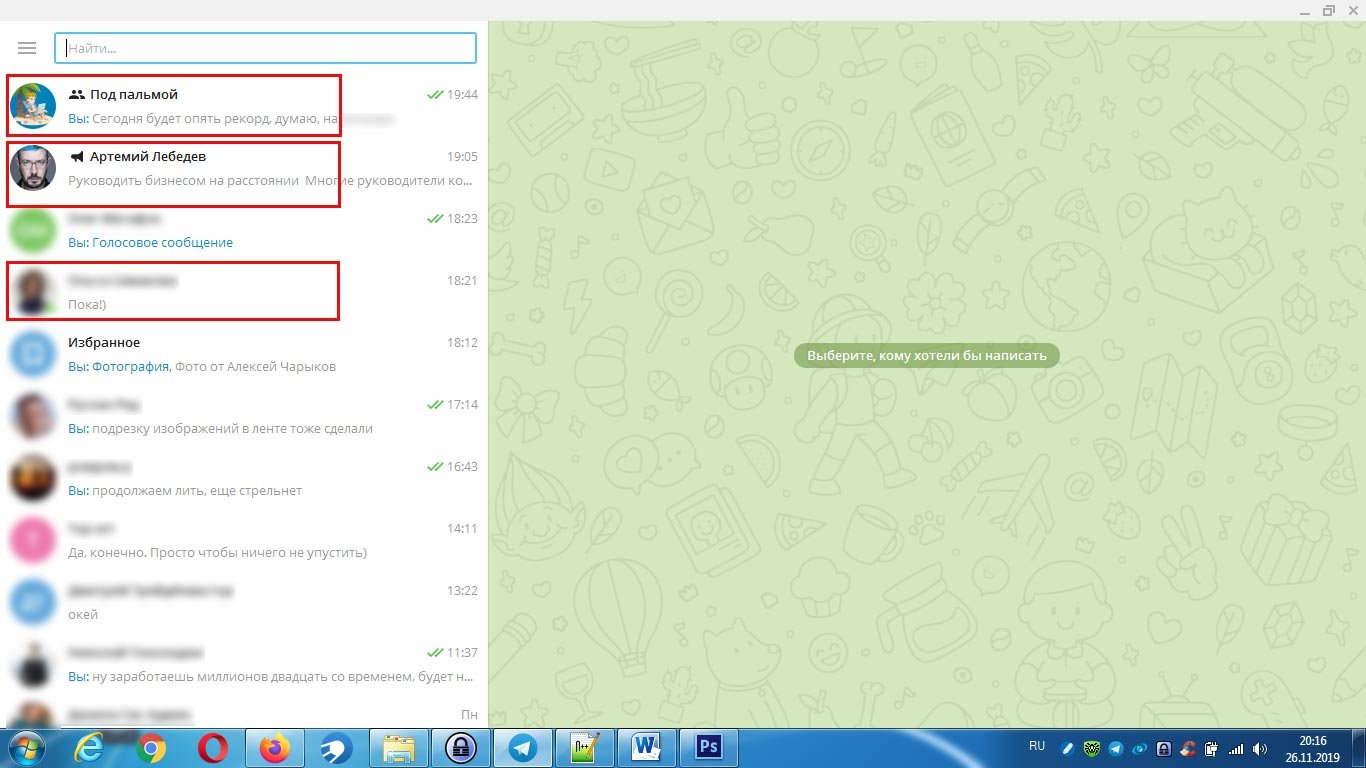
Task: Click Telegram icon in the taskbar
Action: pyautogui.click(x=523, y=748)
